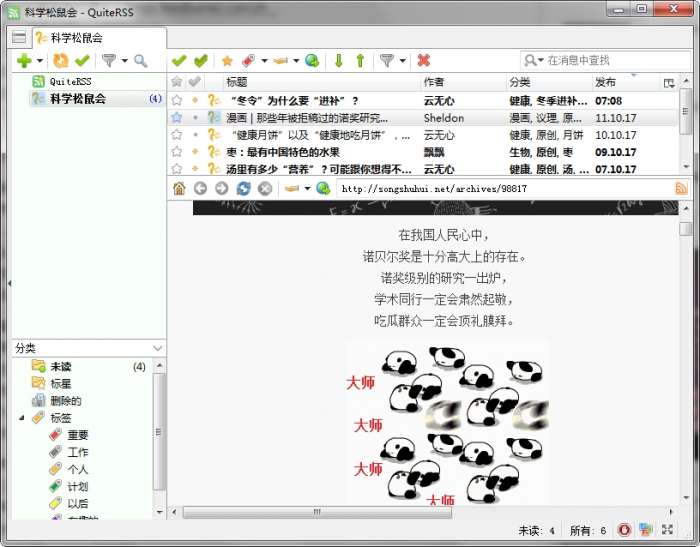Click the fullscreen icon in status bar
The image size is (700, 547).
pyautogui.click(x=667, y=530)
